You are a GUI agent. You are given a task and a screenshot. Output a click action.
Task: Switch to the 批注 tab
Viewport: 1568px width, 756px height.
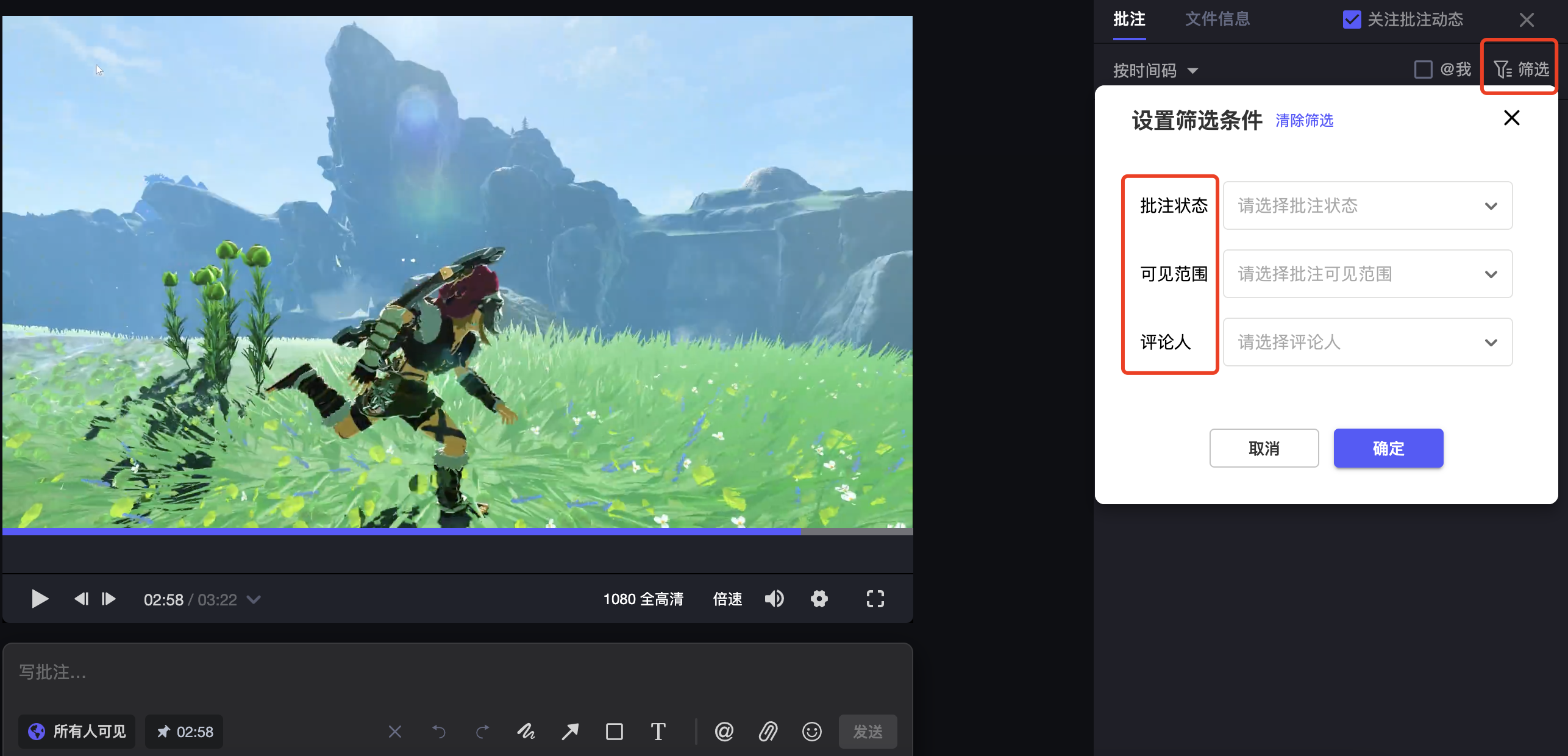click(x=1129, y=19)
